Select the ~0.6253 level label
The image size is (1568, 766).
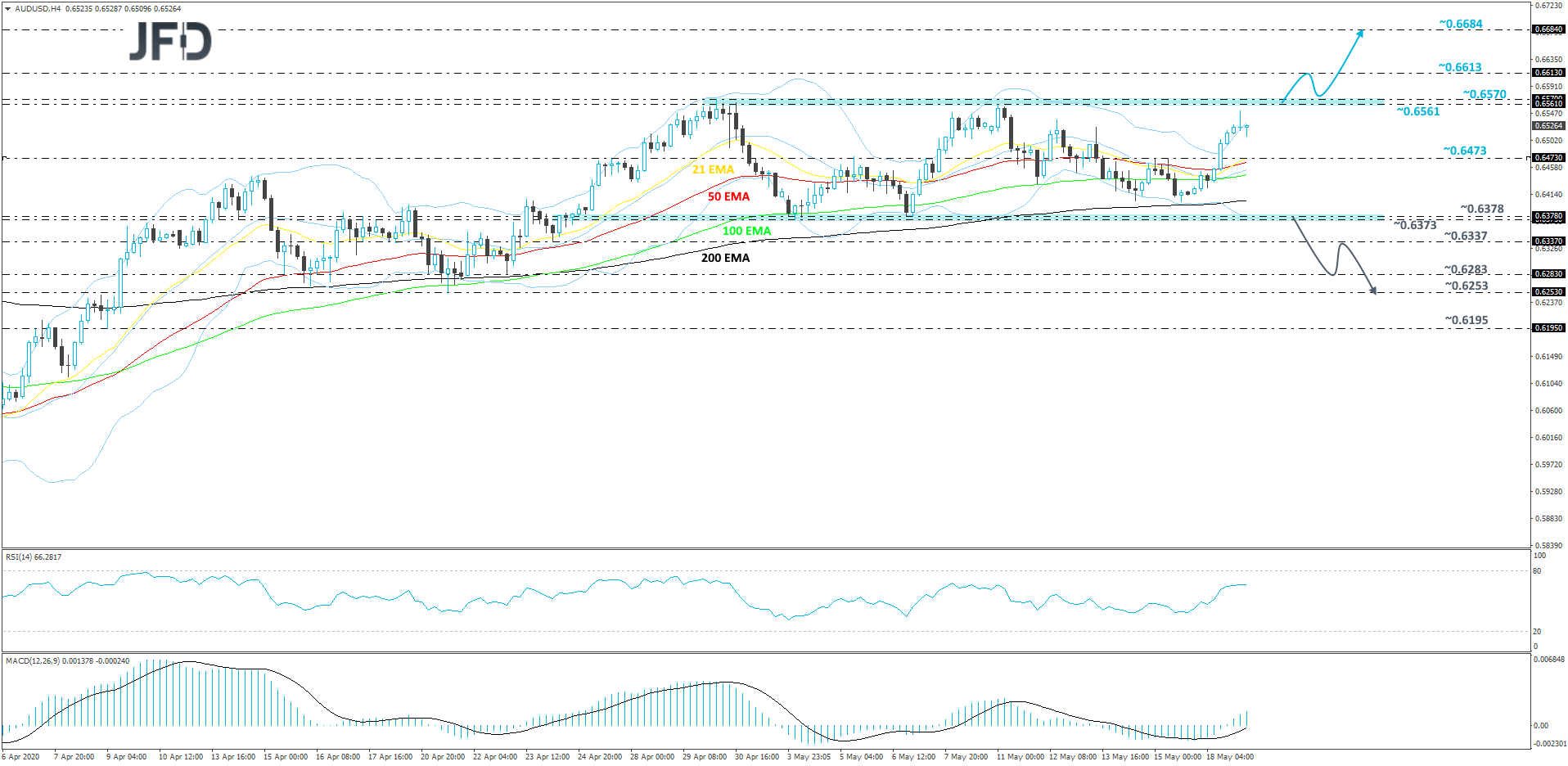point(1467,286)
